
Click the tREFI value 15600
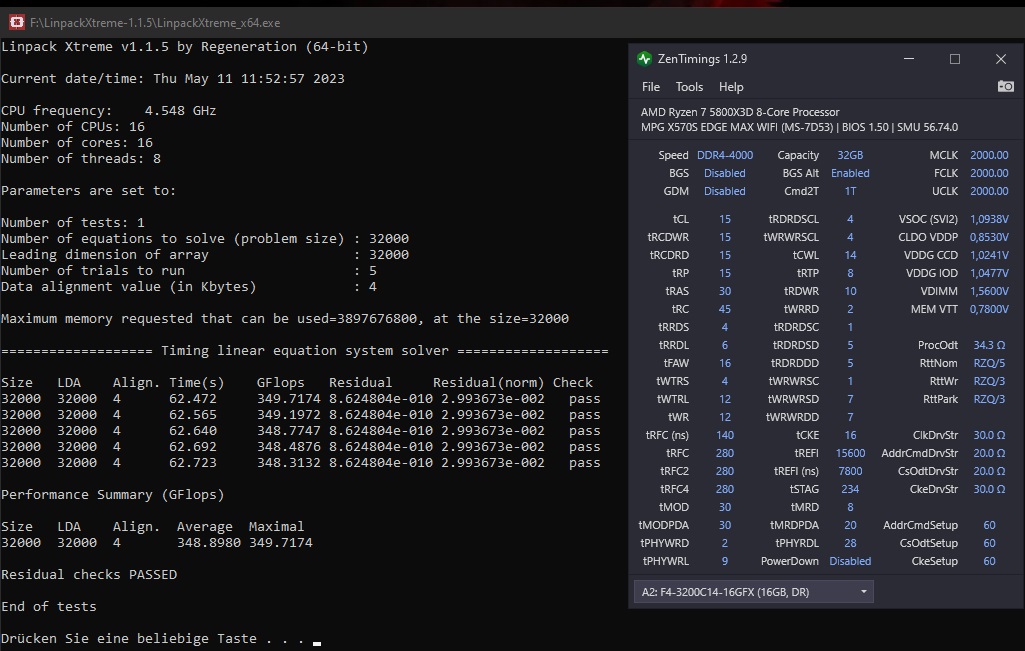tap(850, 453)
